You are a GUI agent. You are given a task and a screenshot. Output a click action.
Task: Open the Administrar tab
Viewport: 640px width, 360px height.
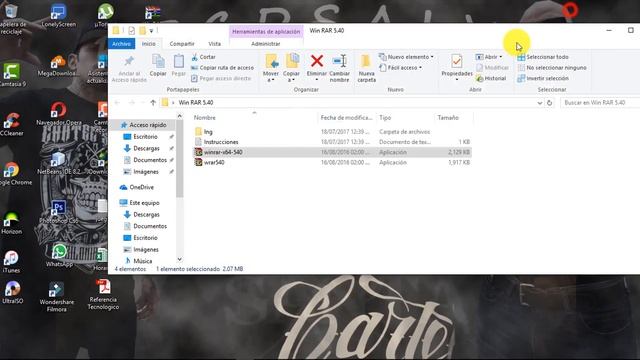click(x=266, y=44)
